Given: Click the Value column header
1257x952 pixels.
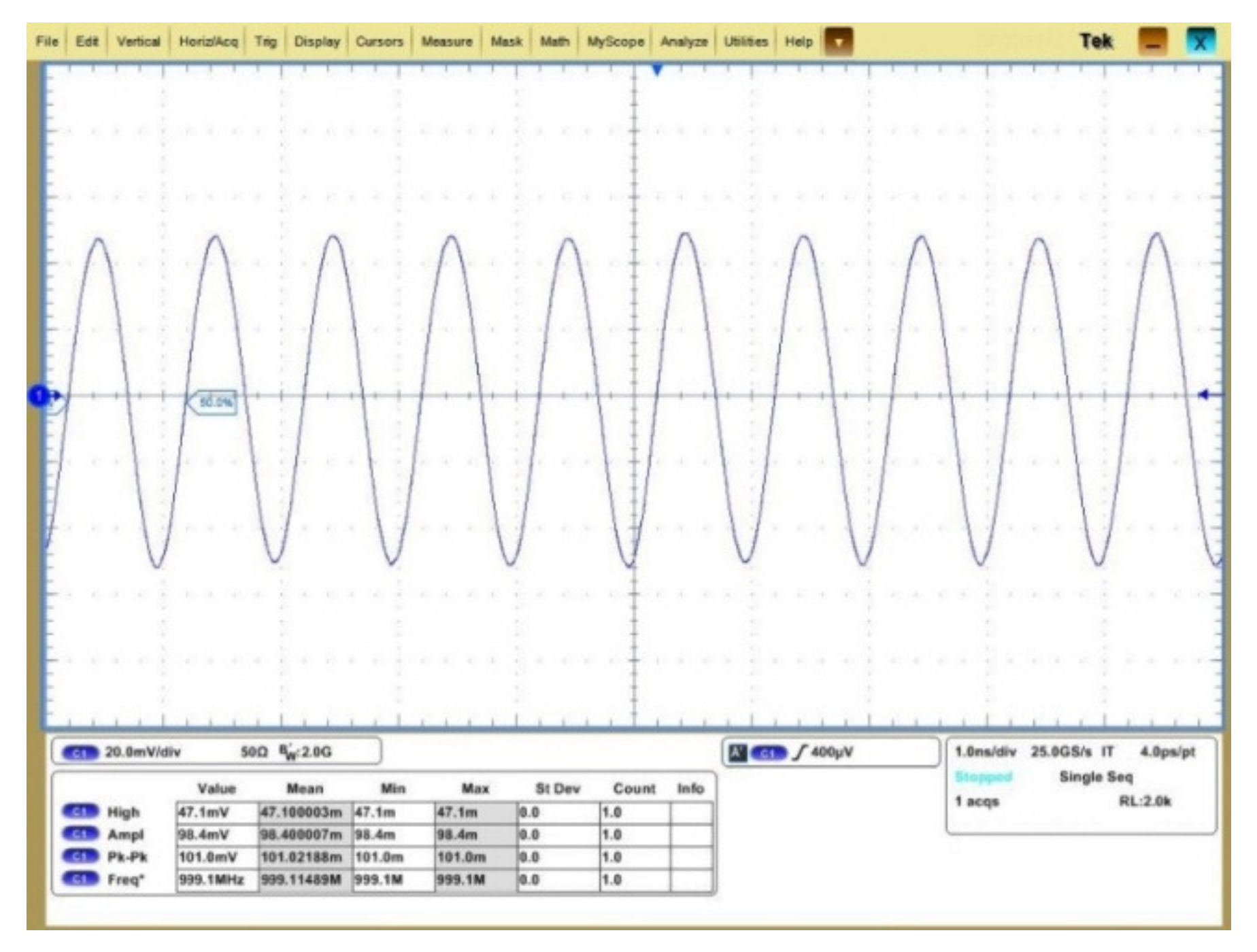Looking at the screenshot, I should click(x=216, y=789).
